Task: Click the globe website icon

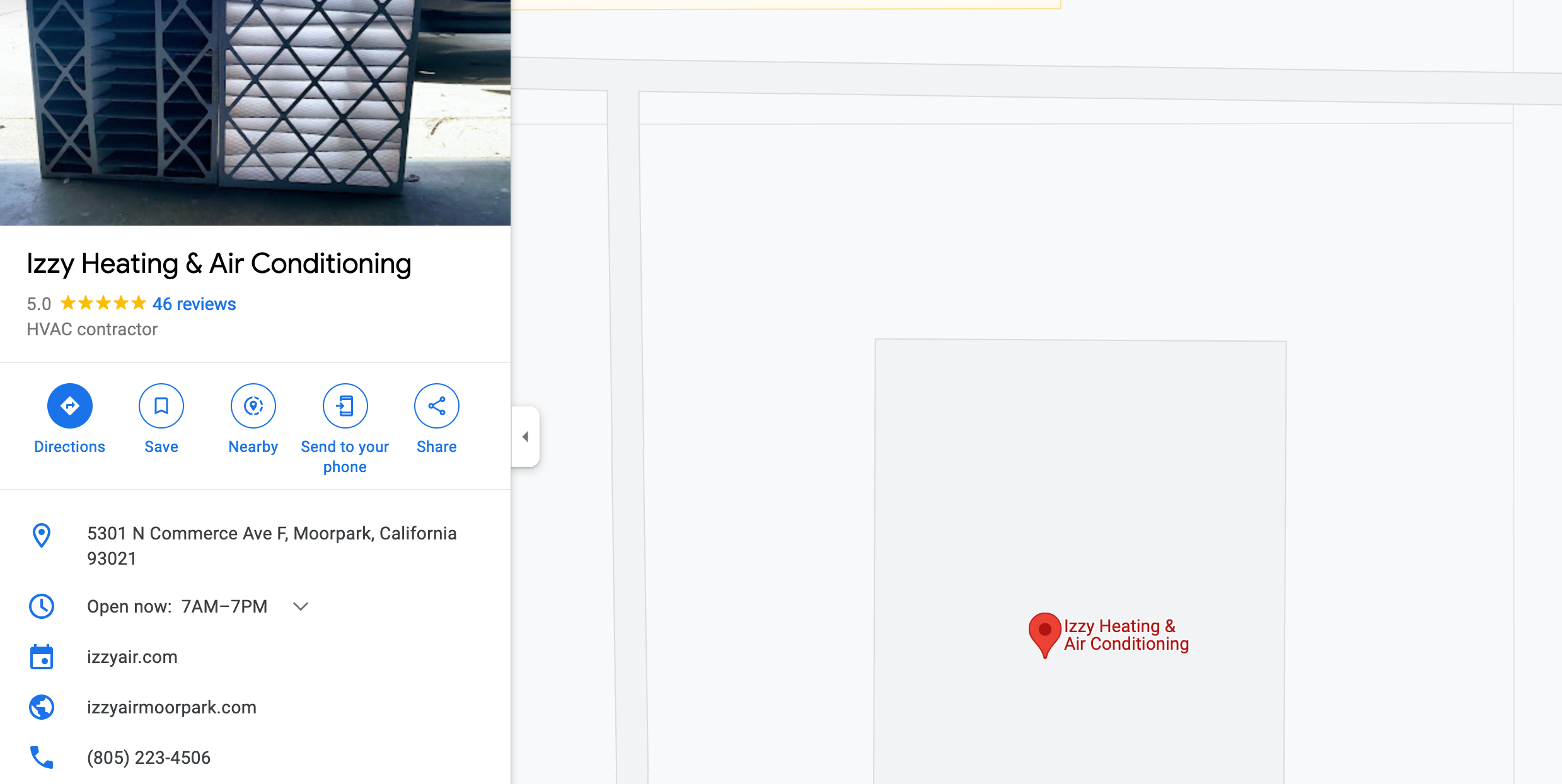Action: [42, 707]
